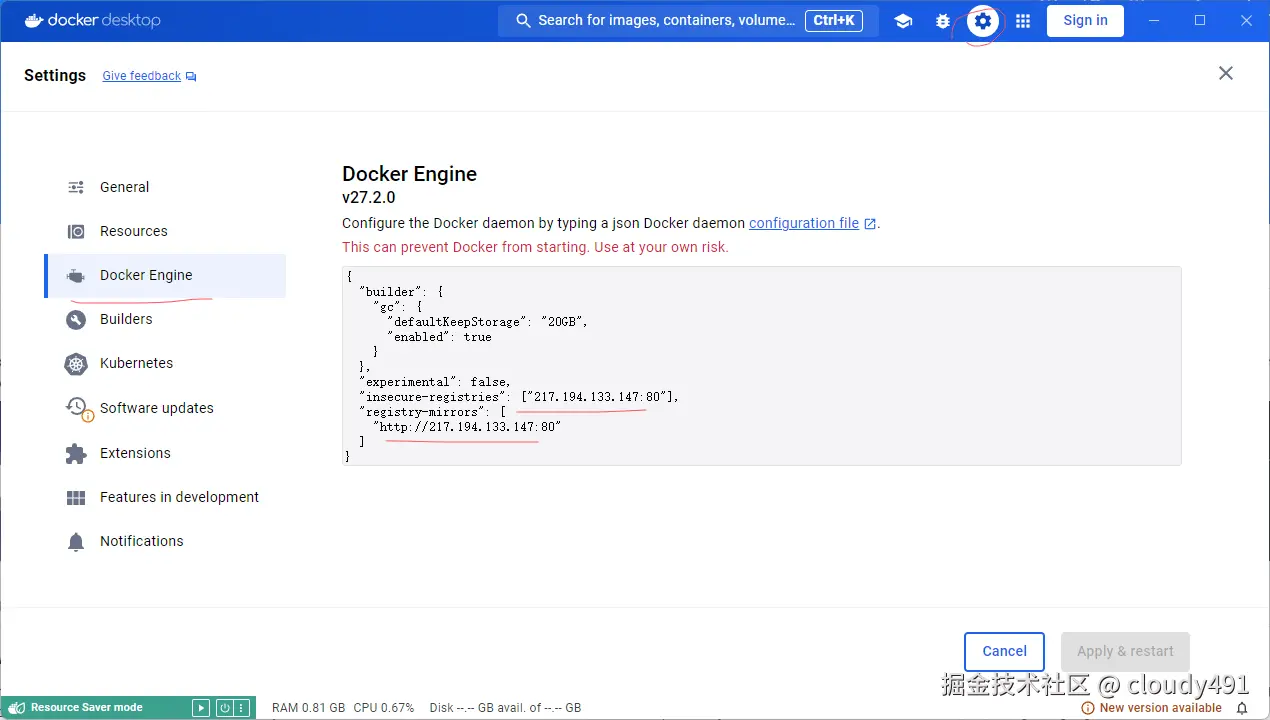1270x720 pixels.
Task: Click the Sign in button
Action: pyautogui.click(x=1085, y=20)
